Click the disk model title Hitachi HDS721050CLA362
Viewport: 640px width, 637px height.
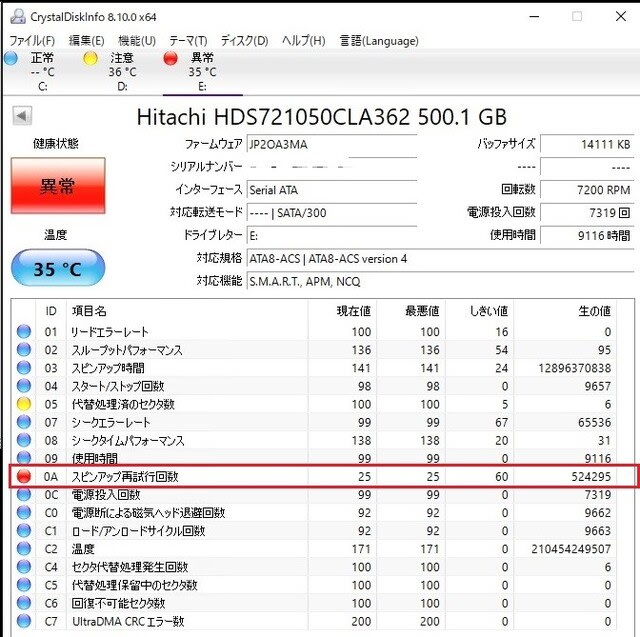click(x=322, y=117)
